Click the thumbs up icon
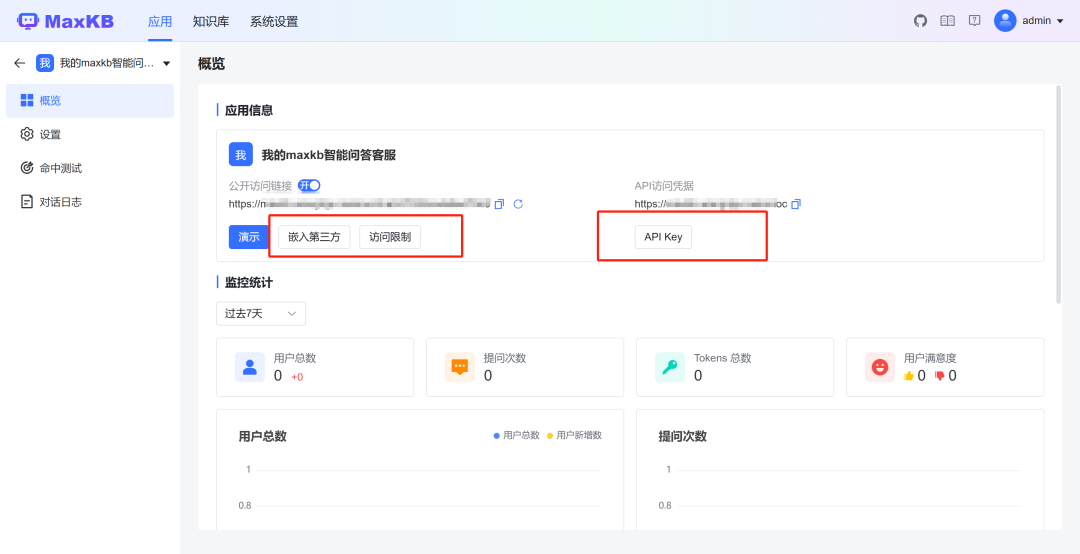This screenshot has width=1080, height=554. tap(909, 376)
